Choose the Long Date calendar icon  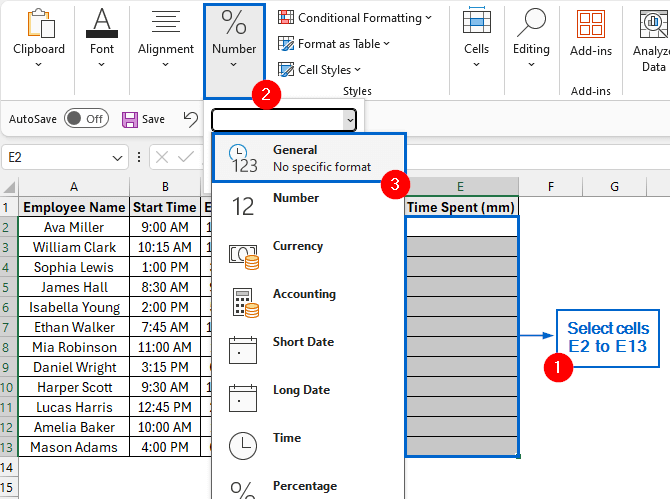[243, 398]
